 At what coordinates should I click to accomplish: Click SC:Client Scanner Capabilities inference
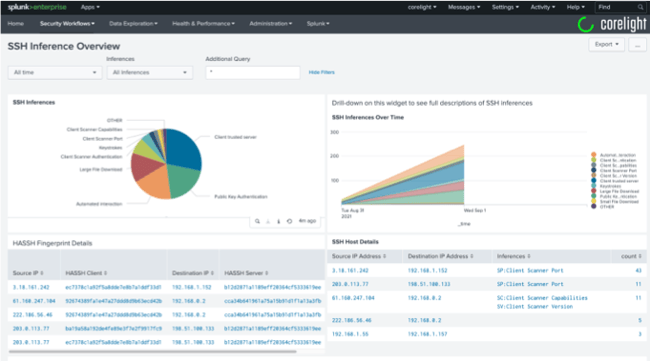pyautogui.click(x=542, y=298)
